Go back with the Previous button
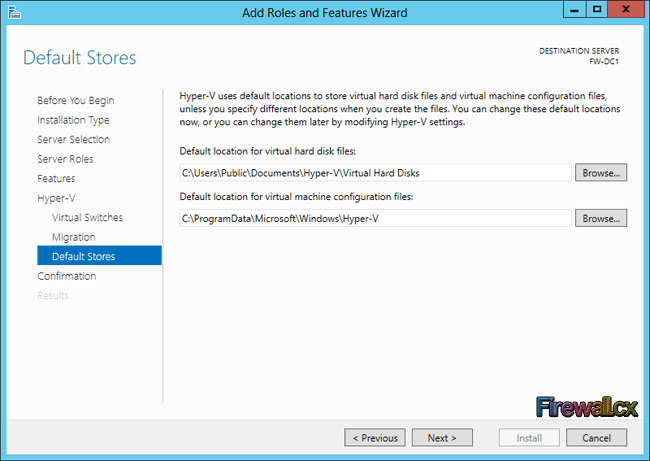 coord(375,438)
